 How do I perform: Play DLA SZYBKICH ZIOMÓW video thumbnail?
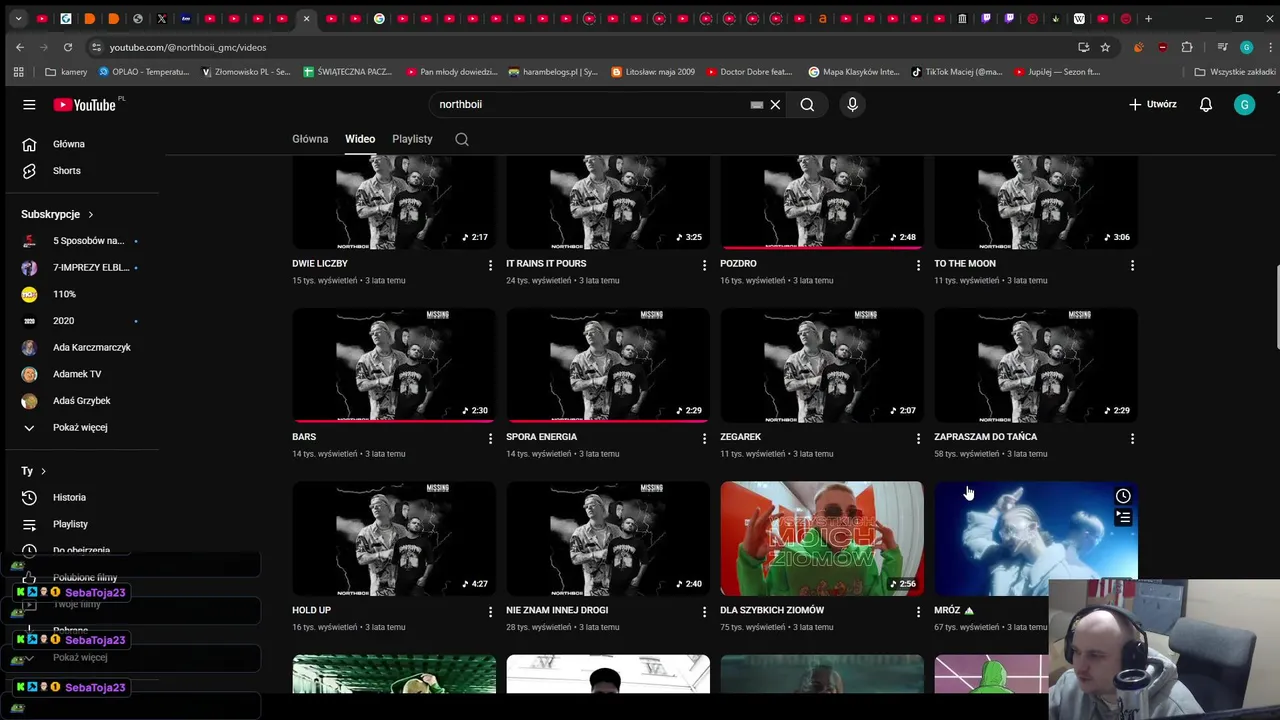[822, 538]
